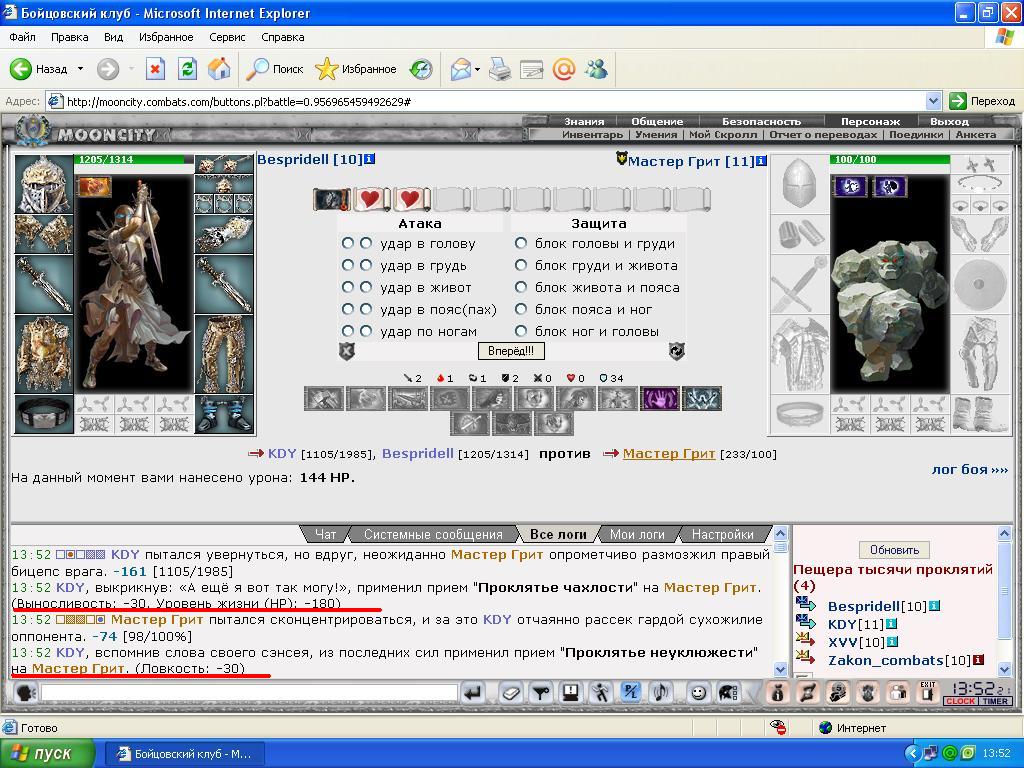Click the IE History clock icon
The height and width of the screenshot is (768, 1024).
pyautogui.click(x=421, y=69)
